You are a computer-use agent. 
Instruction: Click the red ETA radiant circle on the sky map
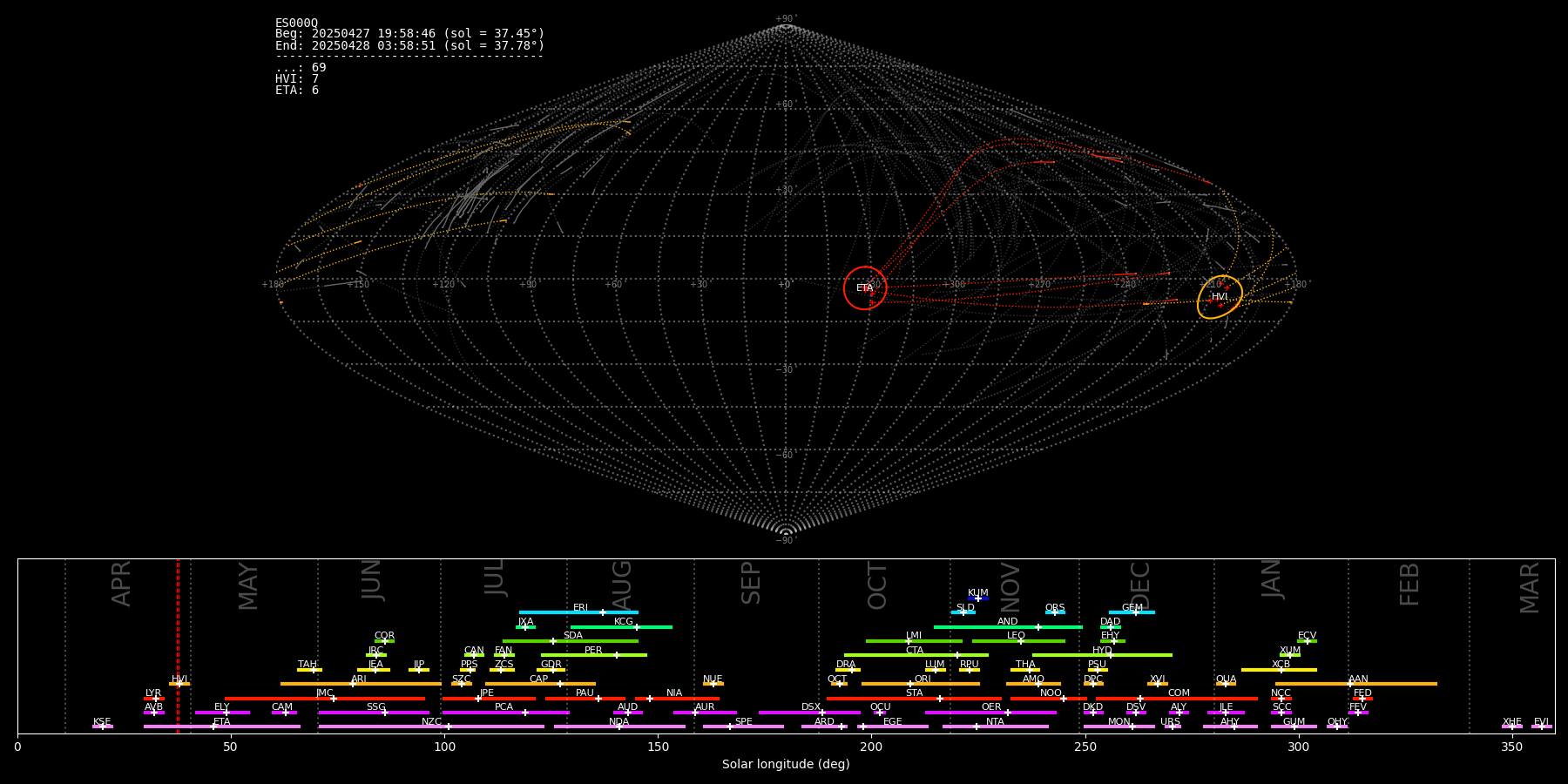865,287
